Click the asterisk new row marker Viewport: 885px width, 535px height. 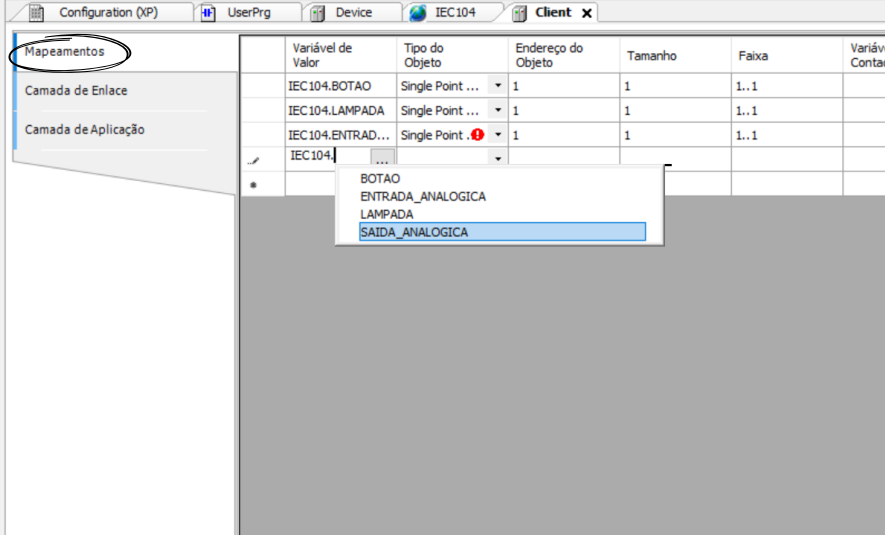253,185
